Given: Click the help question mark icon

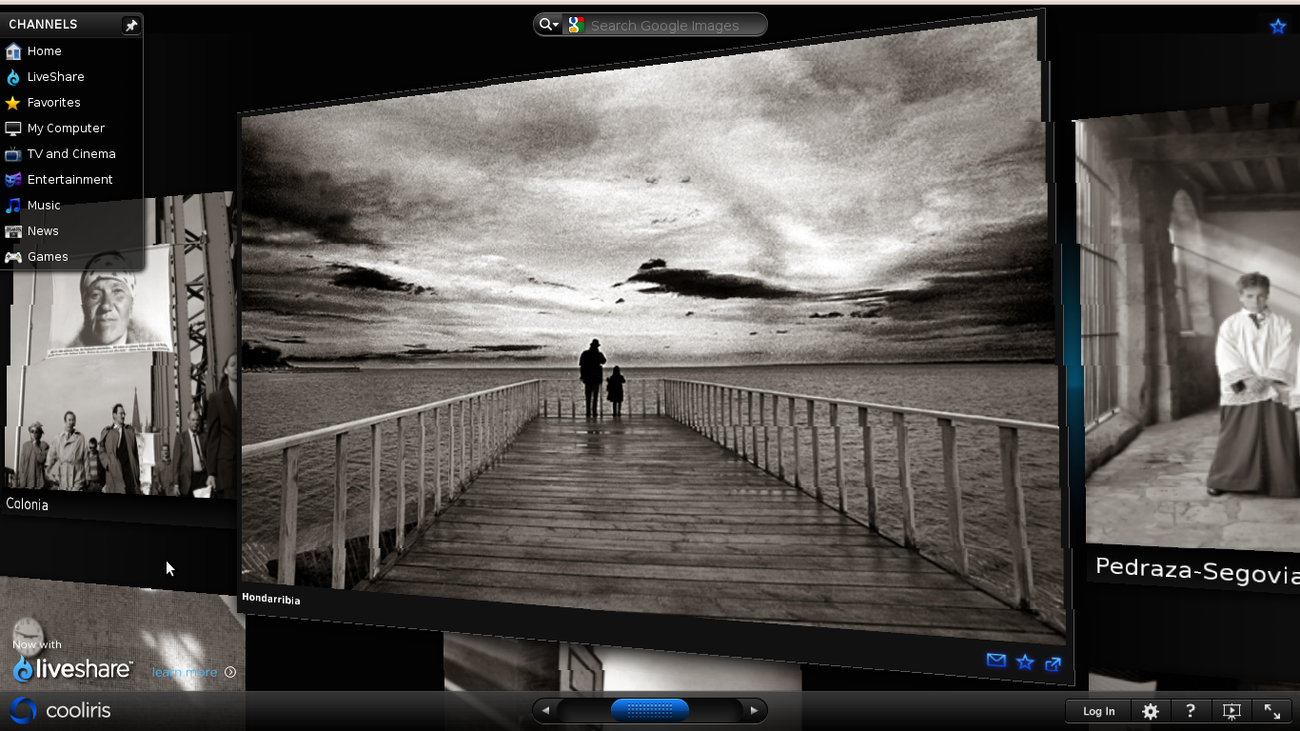Looking at the screenshot, I should (1189, 711).
